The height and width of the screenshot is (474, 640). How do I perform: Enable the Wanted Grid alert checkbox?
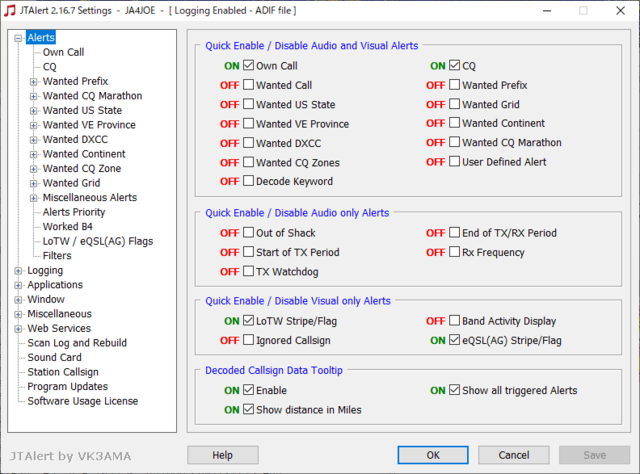[454, 104]
